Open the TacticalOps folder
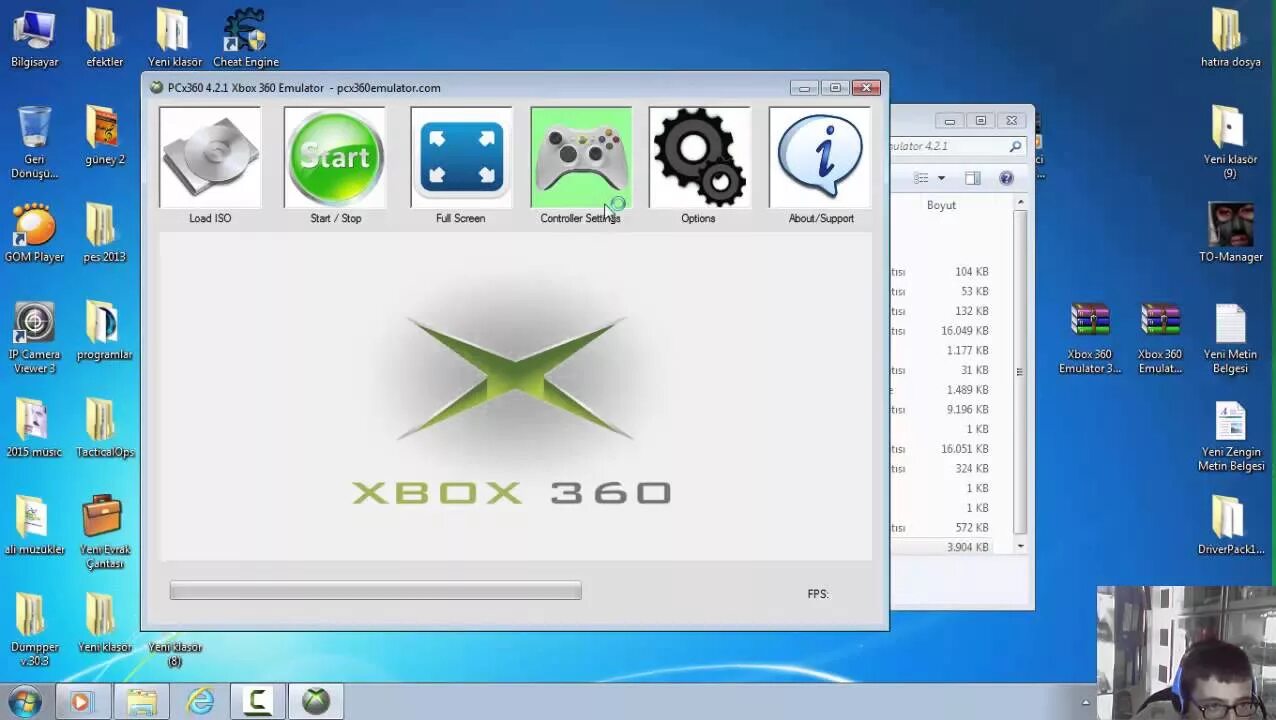 coord(104,427)
